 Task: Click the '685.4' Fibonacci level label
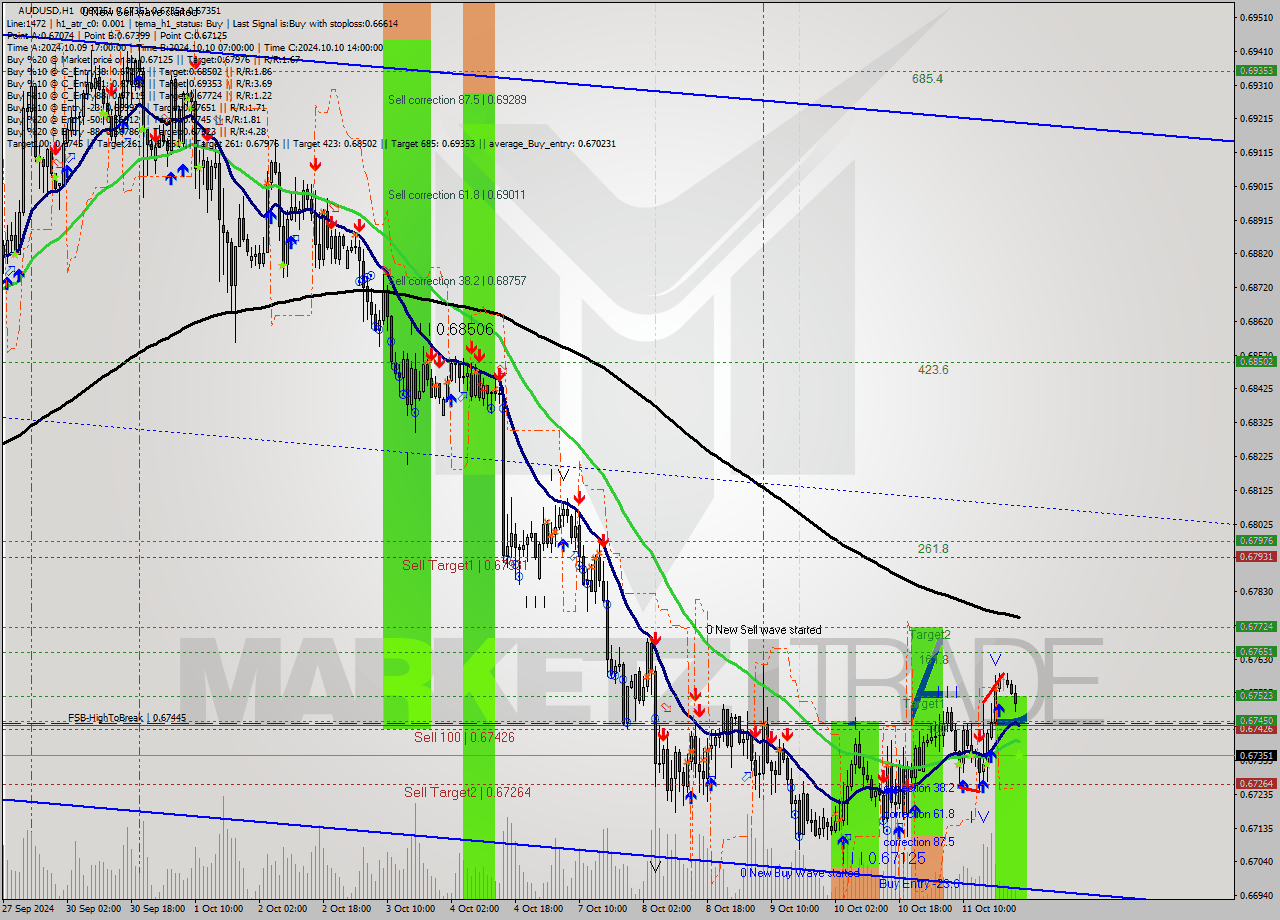[x=927, y=78]
